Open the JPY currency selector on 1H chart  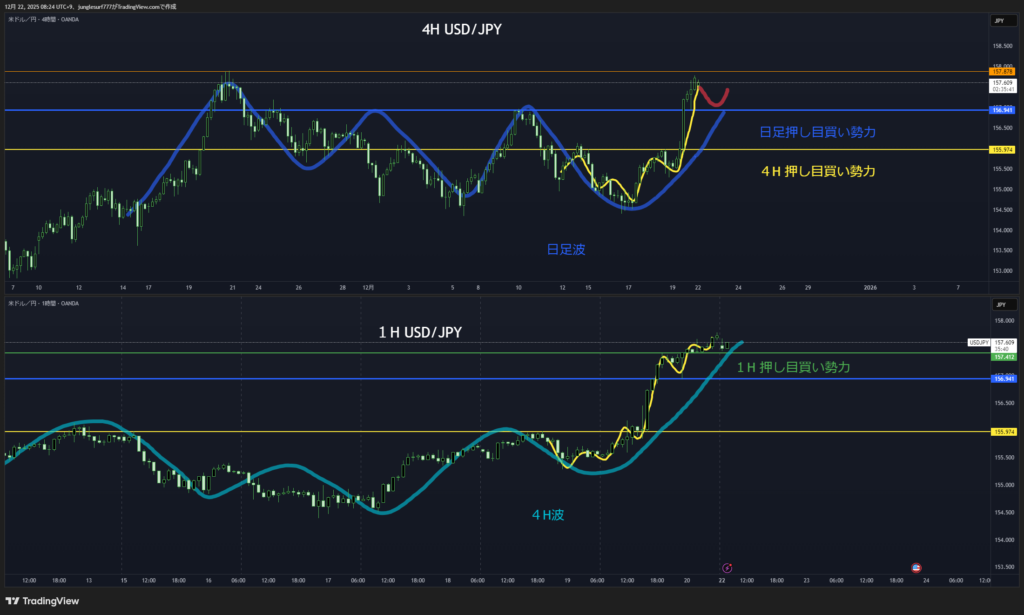click(998, 303)
